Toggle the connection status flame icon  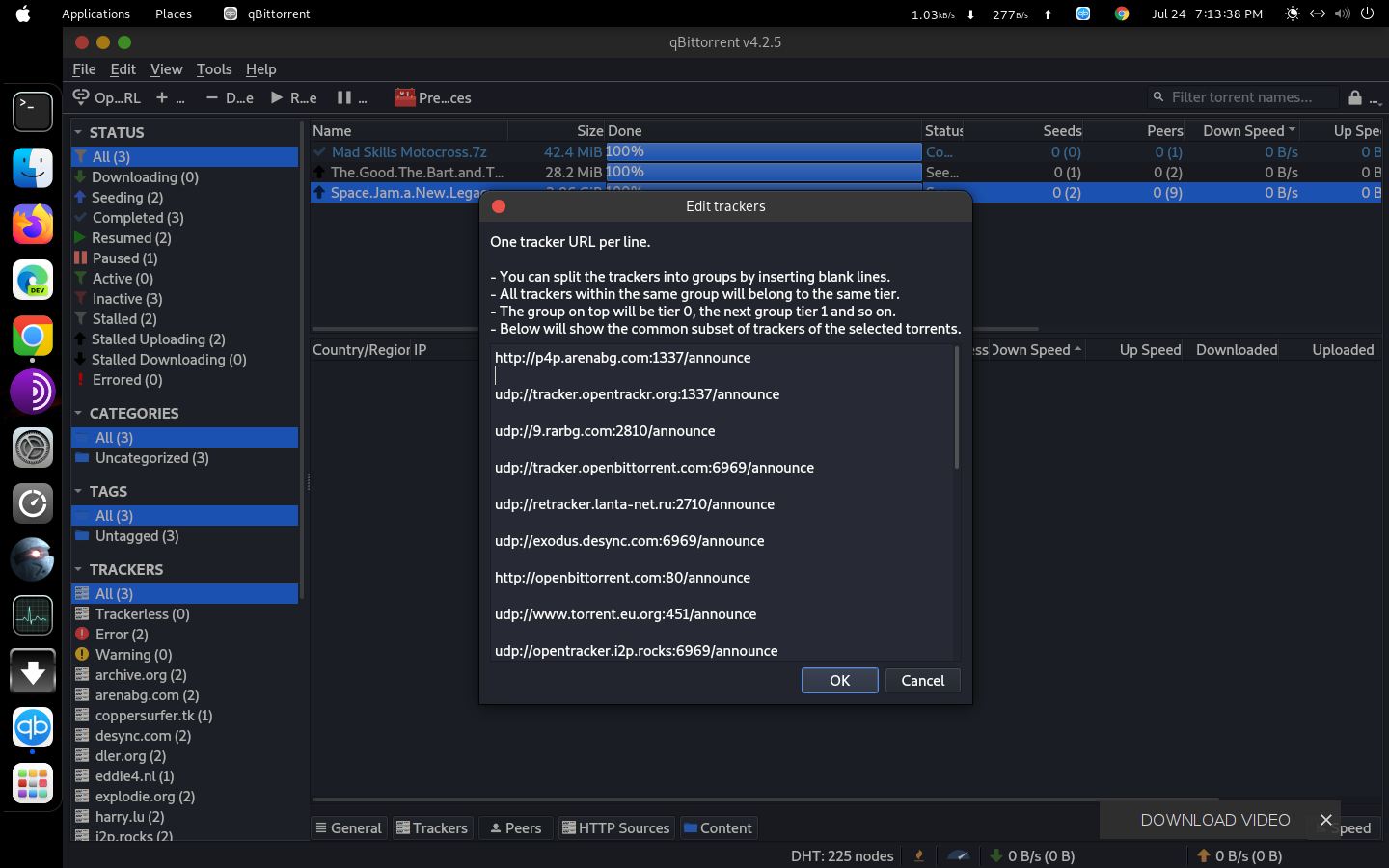[x=919, y=855]
